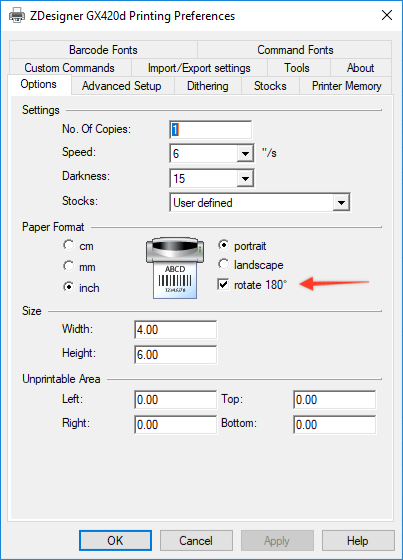The width and height of the screenshot is (403, 560).
Task: Open the Dithering tab
Action: tap(208, 86)
